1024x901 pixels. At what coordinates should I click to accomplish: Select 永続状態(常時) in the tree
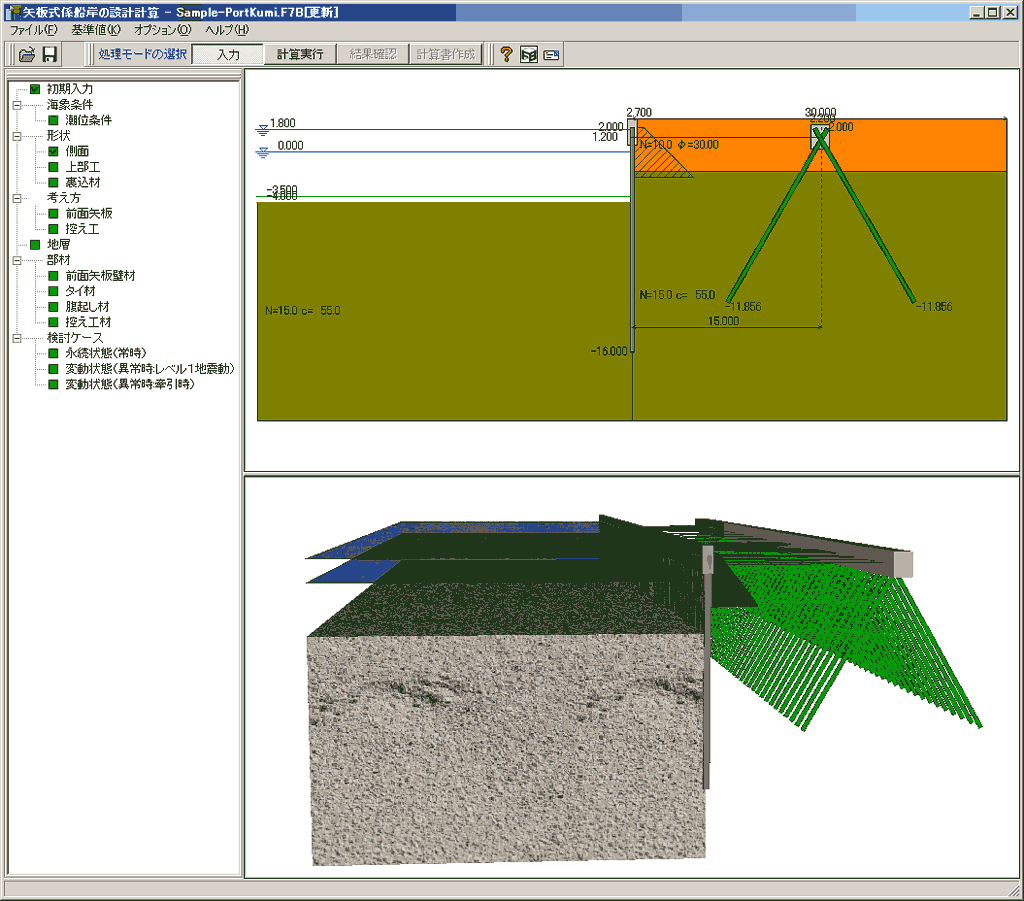[x=104, y=353]
